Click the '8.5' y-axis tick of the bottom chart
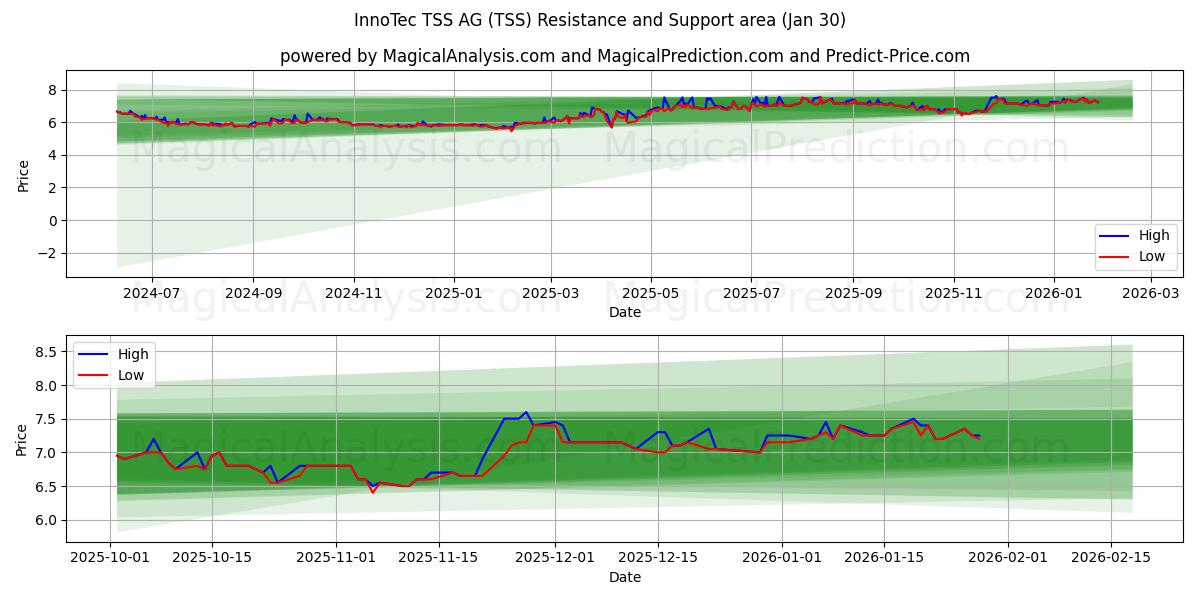The width and height of the screenshot is (1200, 600). pos(48,352)
